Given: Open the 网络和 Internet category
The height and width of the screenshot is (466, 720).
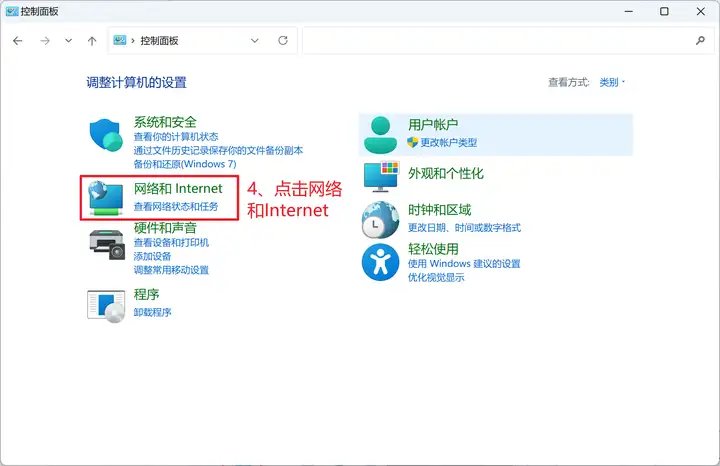Looking at the screenshot, I should [x=178, y=188].
